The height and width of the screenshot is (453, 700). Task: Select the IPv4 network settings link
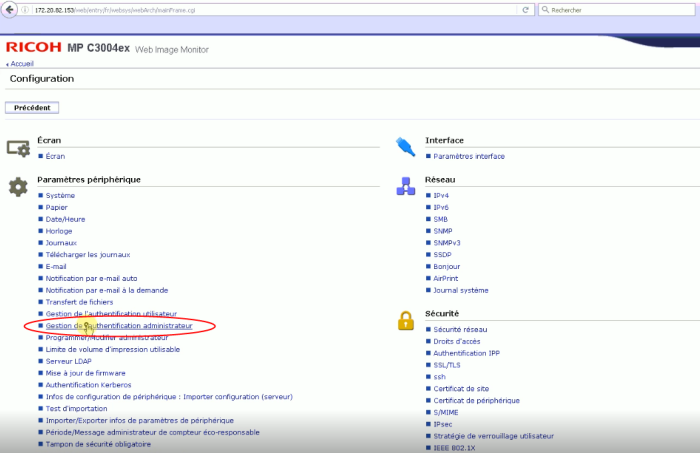pyautogui.click(x=441, y=195)
